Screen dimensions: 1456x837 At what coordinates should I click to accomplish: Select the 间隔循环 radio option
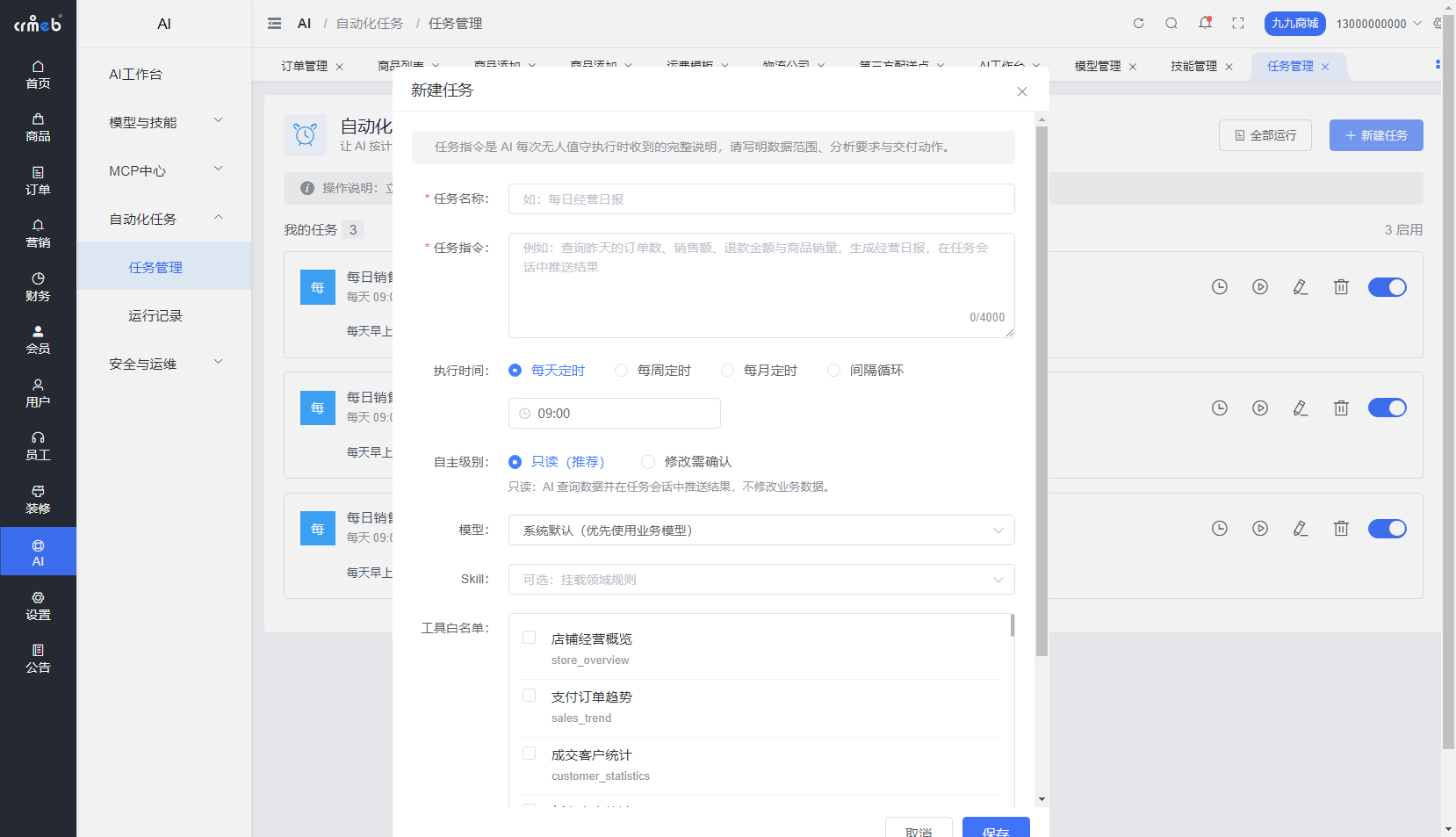click(866, 371)
